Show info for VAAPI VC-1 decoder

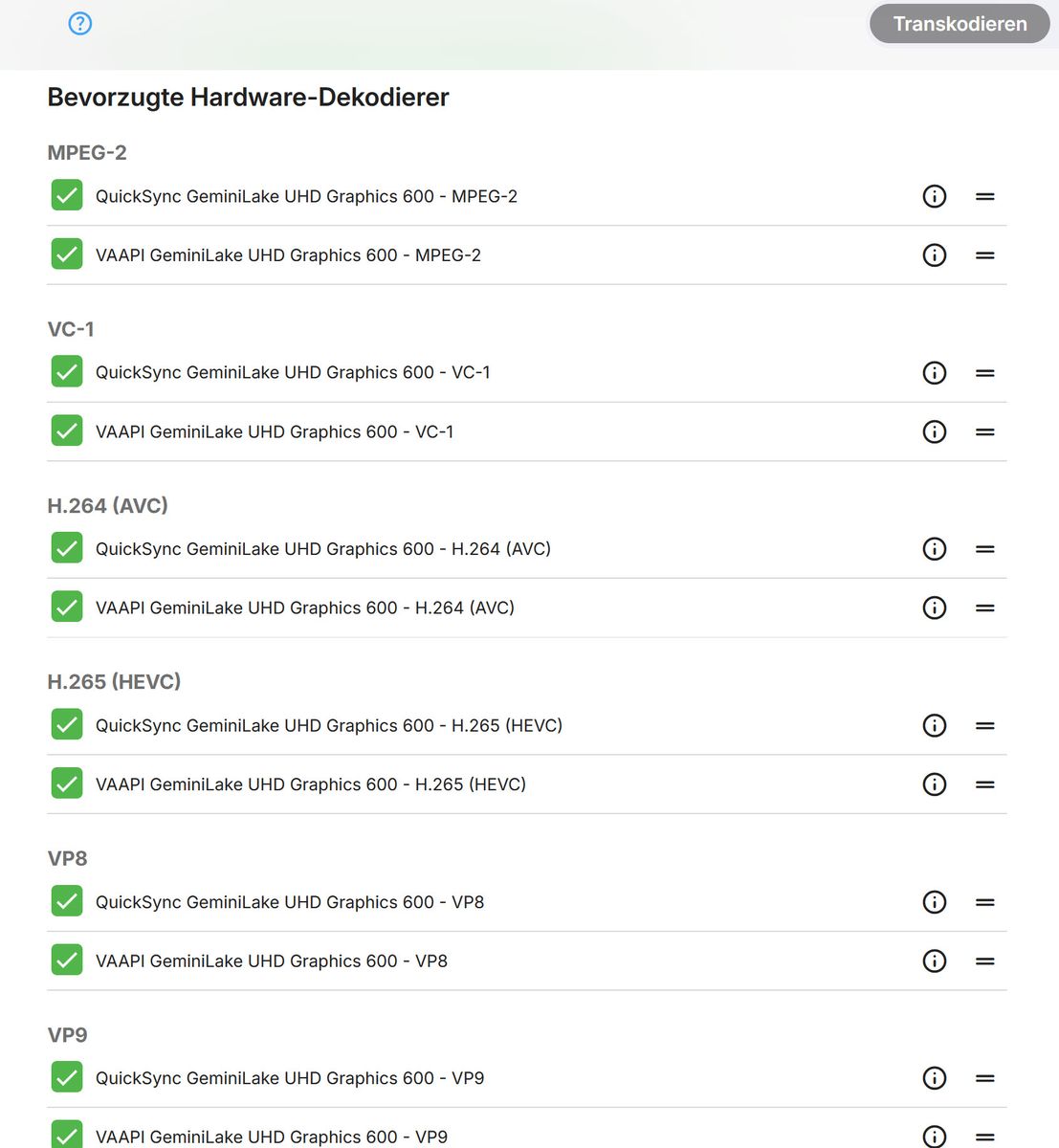tap(935, 431)
